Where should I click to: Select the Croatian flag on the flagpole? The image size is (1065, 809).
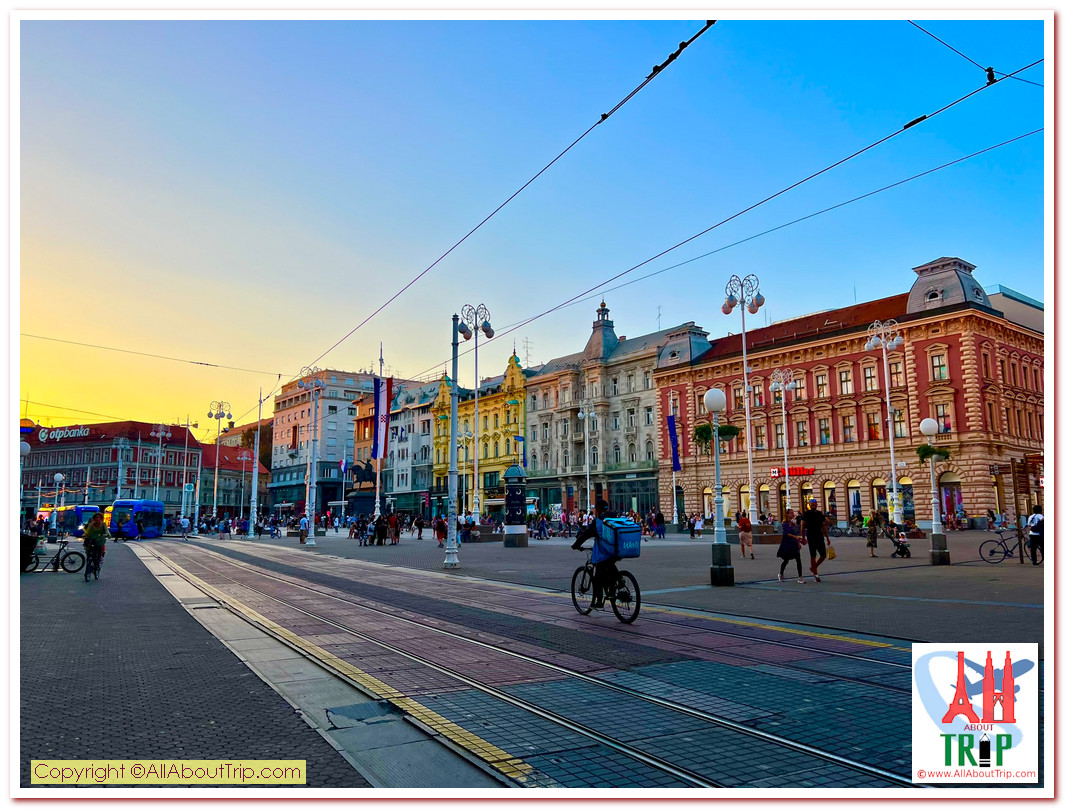coord(381,417)
